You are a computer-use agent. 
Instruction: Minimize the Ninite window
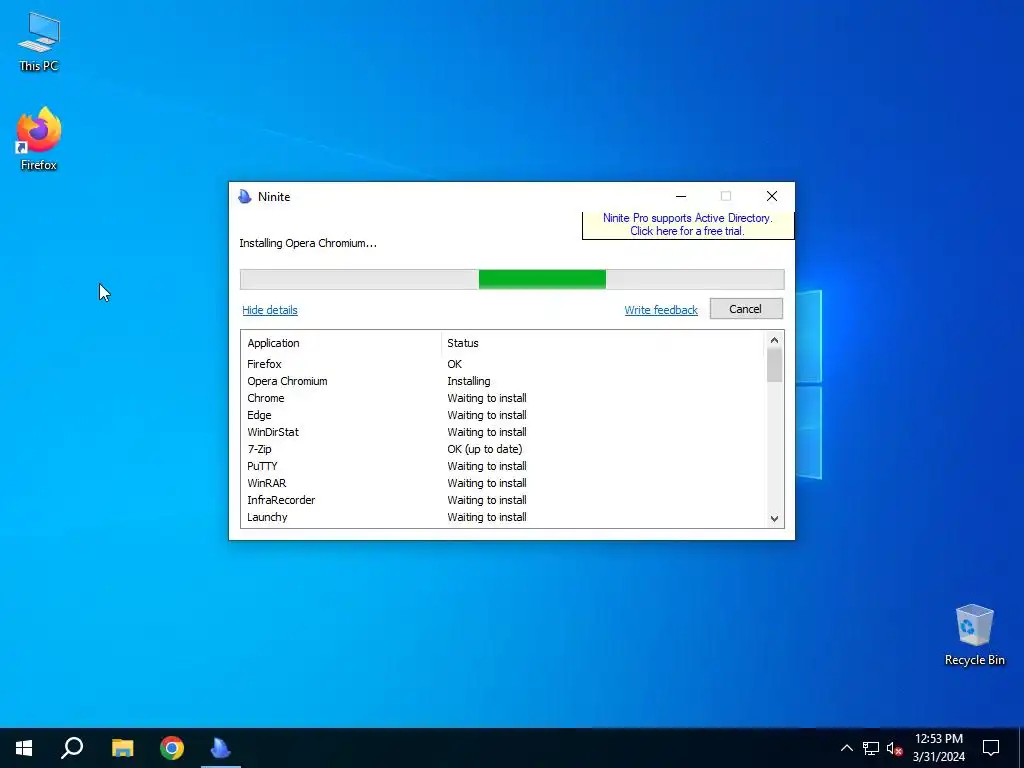(x=680, y=196)
